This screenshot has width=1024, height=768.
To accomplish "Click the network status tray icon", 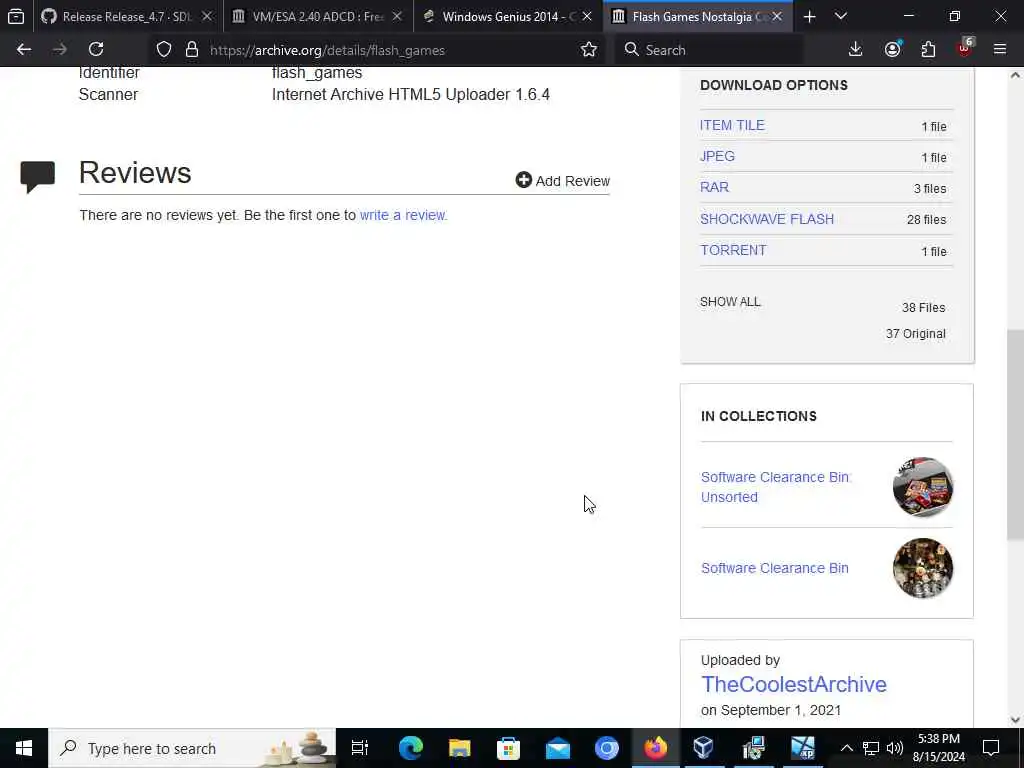I will point(871,748).
